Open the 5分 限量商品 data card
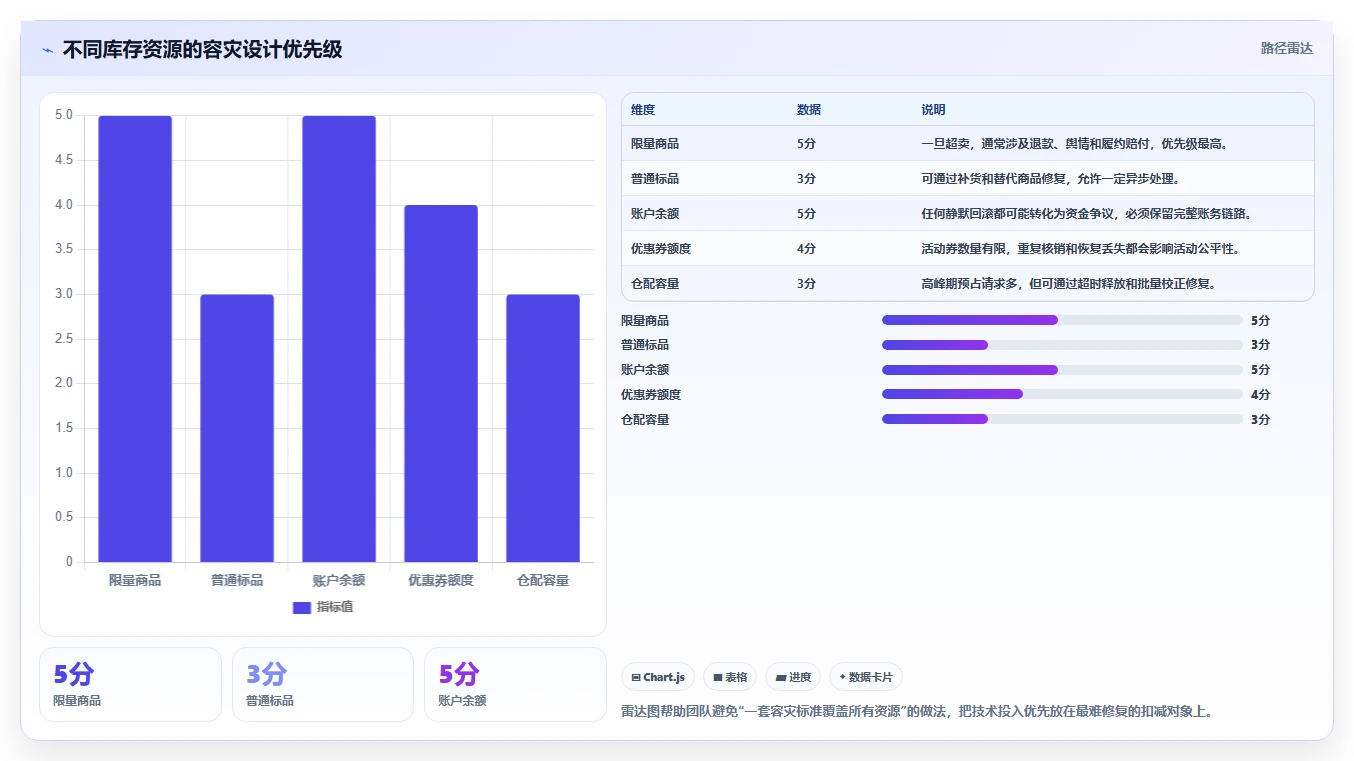 click(x=130, y=684)
